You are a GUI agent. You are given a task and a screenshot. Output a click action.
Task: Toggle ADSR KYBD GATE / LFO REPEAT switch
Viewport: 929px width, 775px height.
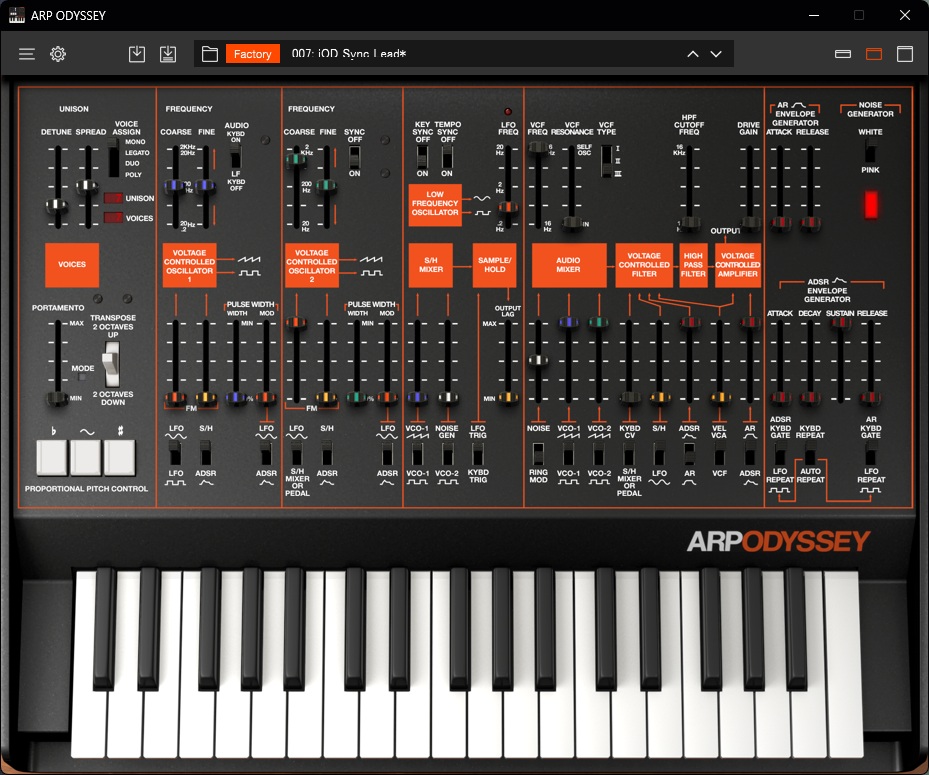pos(780,454)
